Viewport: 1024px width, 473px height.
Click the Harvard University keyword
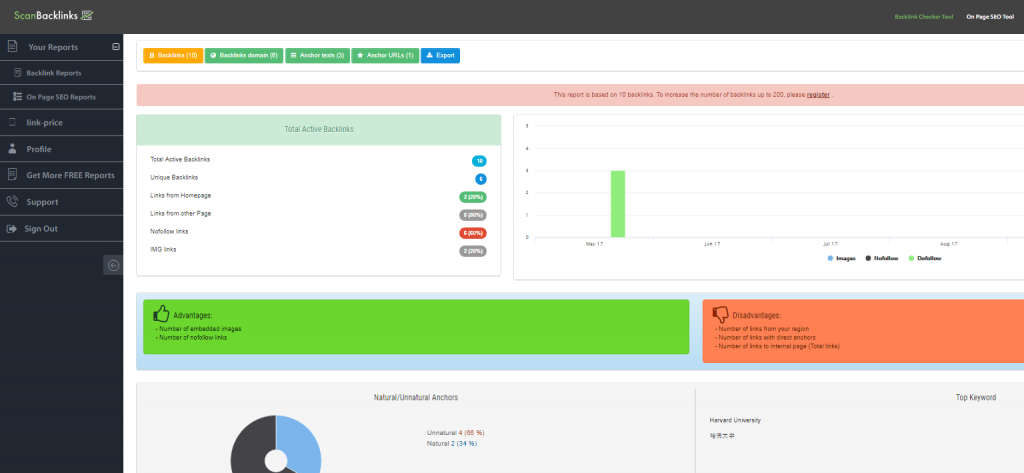(x=735, y=420)
